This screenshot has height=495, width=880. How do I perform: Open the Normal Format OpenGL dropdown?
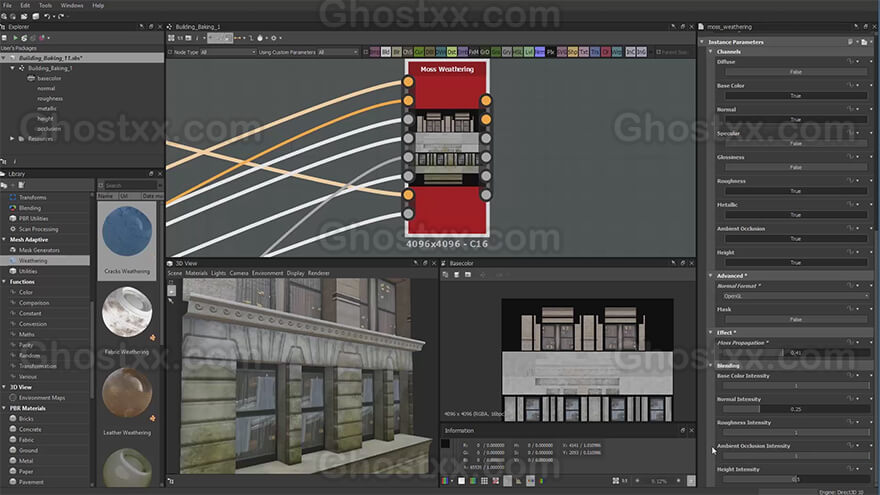tap(796, 296)
